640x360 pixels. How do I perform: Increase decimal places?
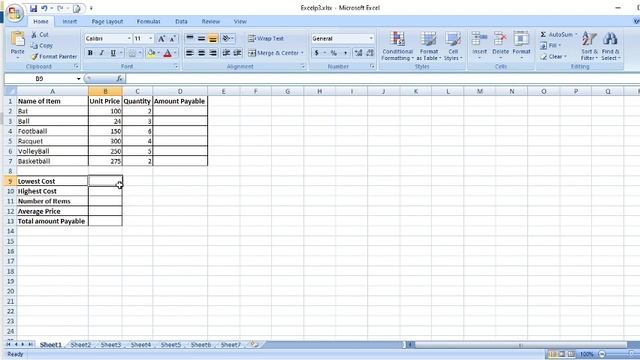click(358, 53)
